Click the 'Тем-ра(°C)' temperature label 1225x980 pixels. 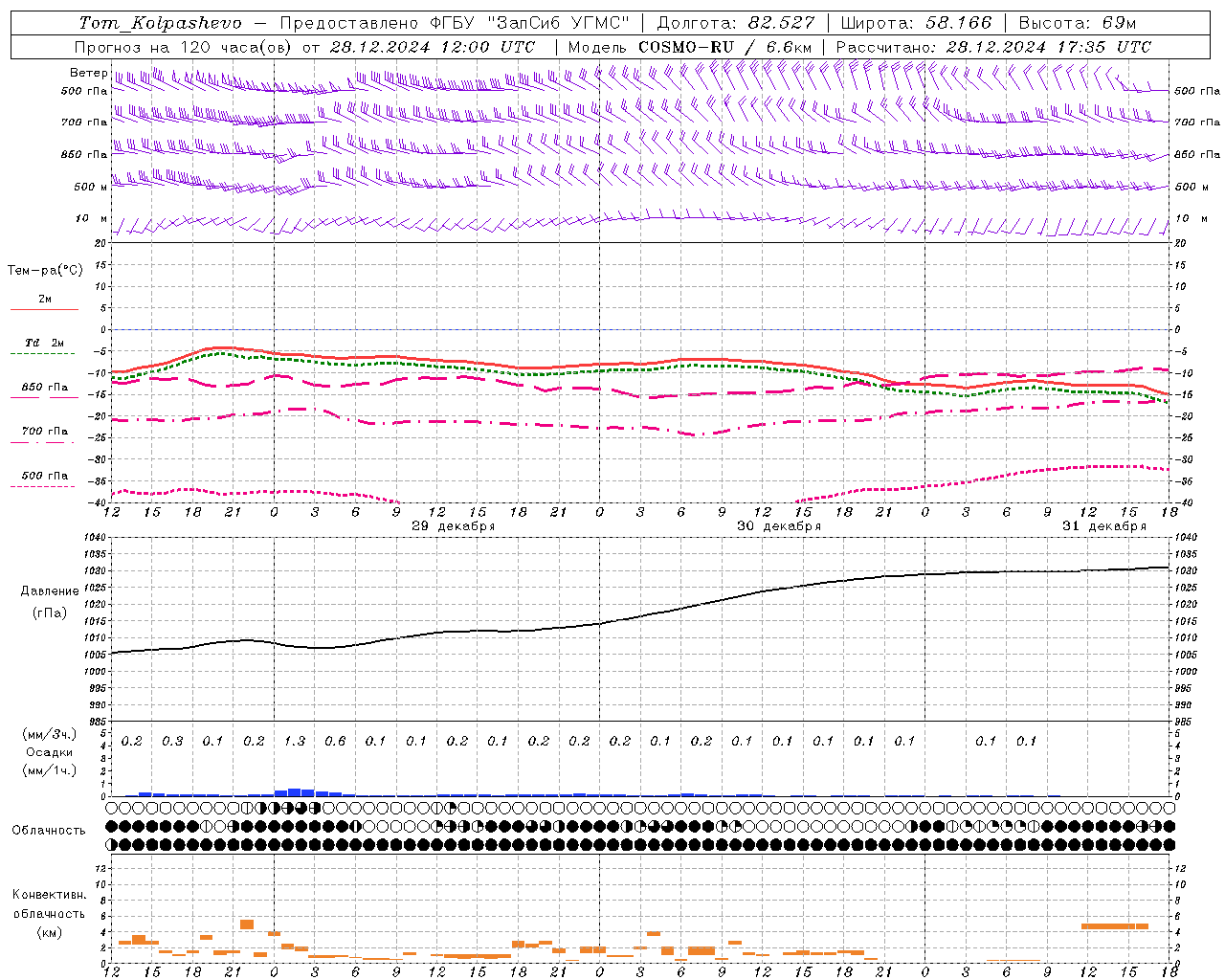point(45,271)
